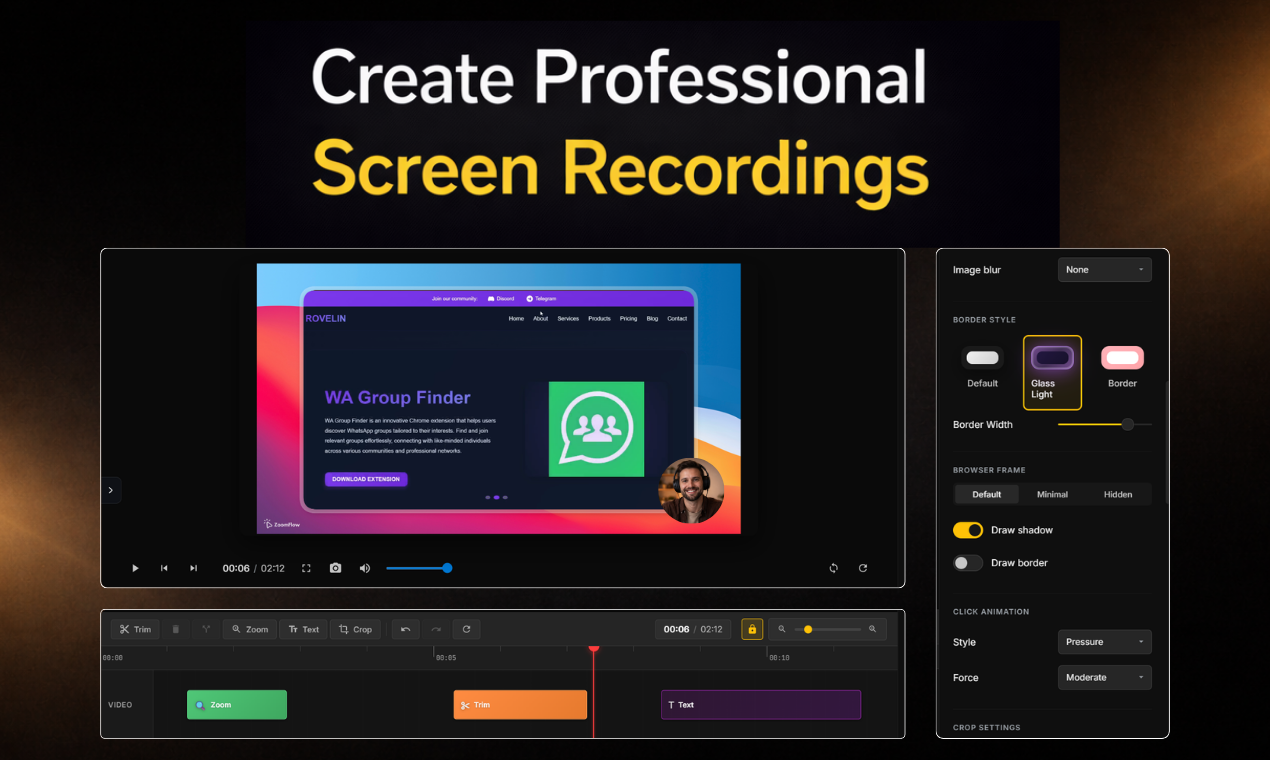
Task: Enable Draw border
Action: click(967, 563)
